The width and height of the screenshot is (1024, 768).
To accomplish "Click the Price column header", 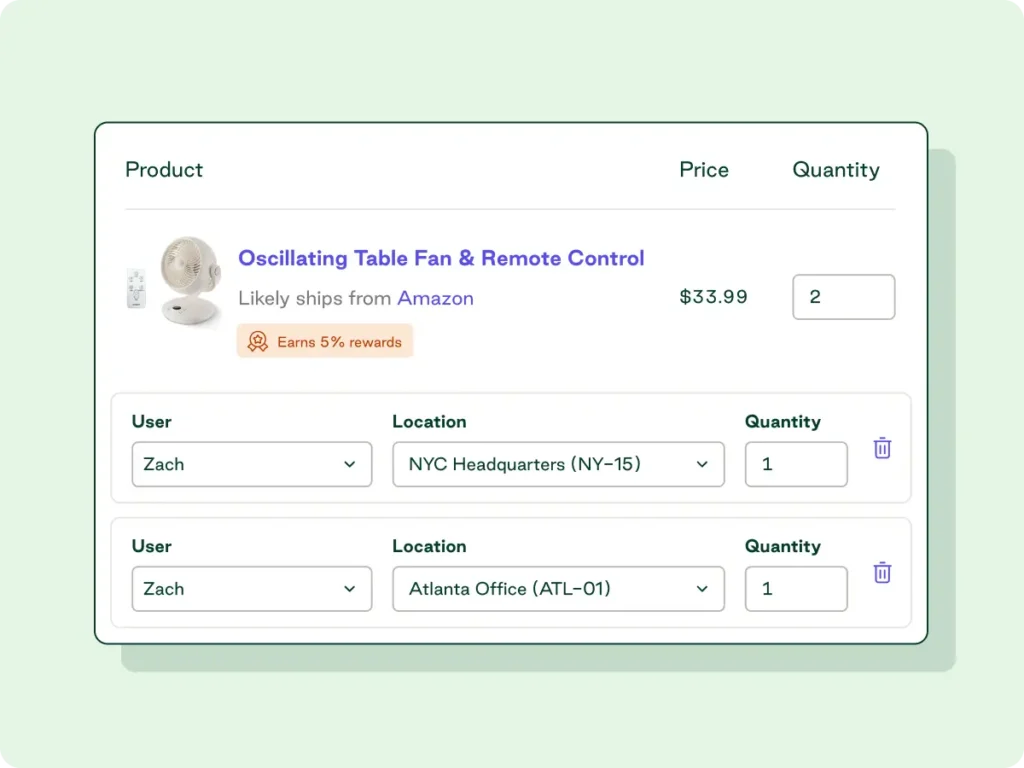I will pos(704,170).
